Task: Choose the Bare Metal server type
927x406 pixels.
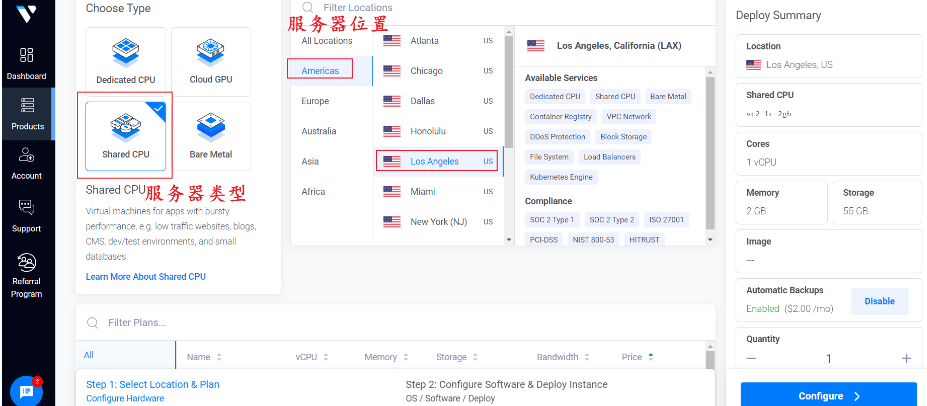Action: click(x=210, y=135)
